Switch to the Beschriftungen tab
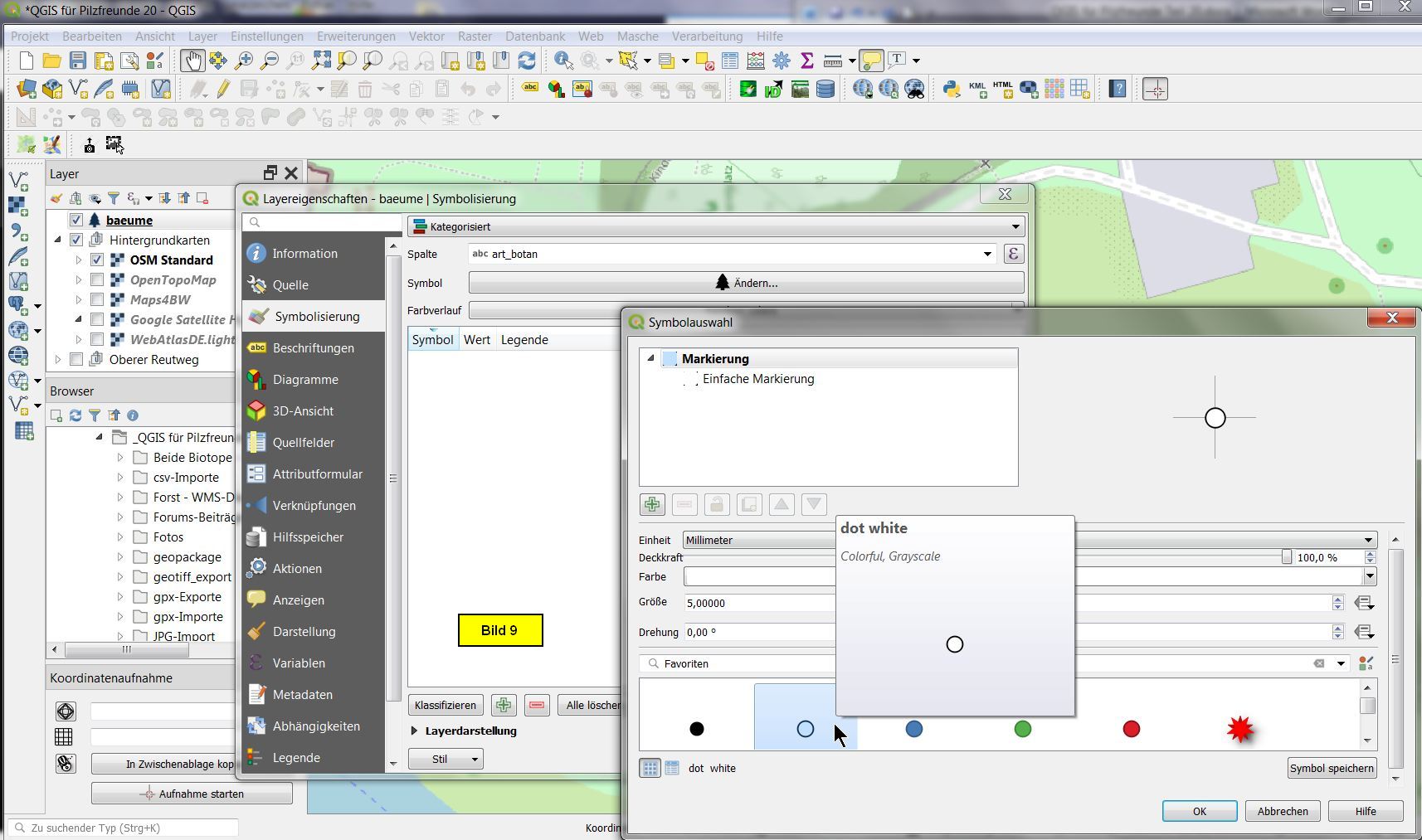1422x840 pixels. click(313, 348)
